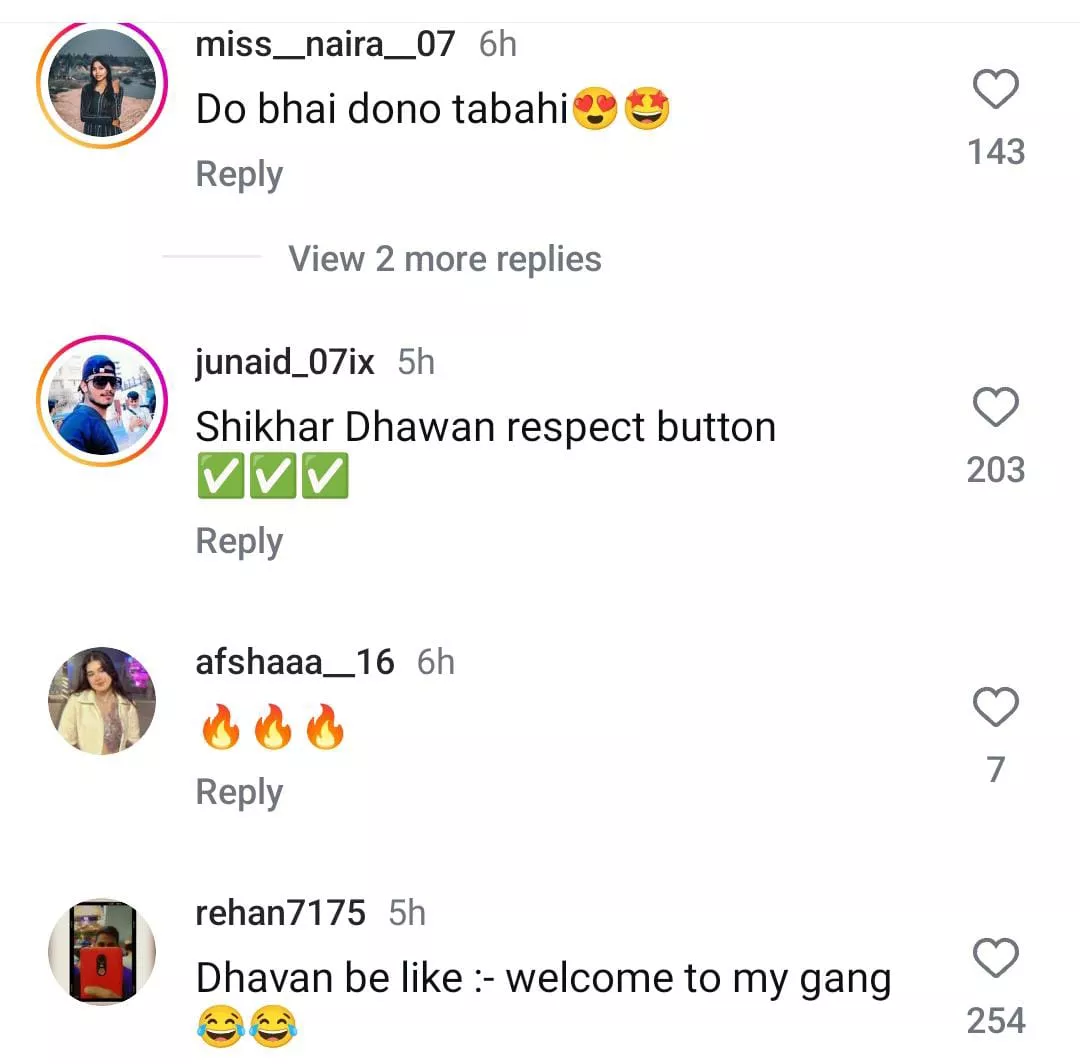Viewport: 1080px width, 1064px height.
Task: Tap the 254 likes count
Action: tap(996, 1021)
